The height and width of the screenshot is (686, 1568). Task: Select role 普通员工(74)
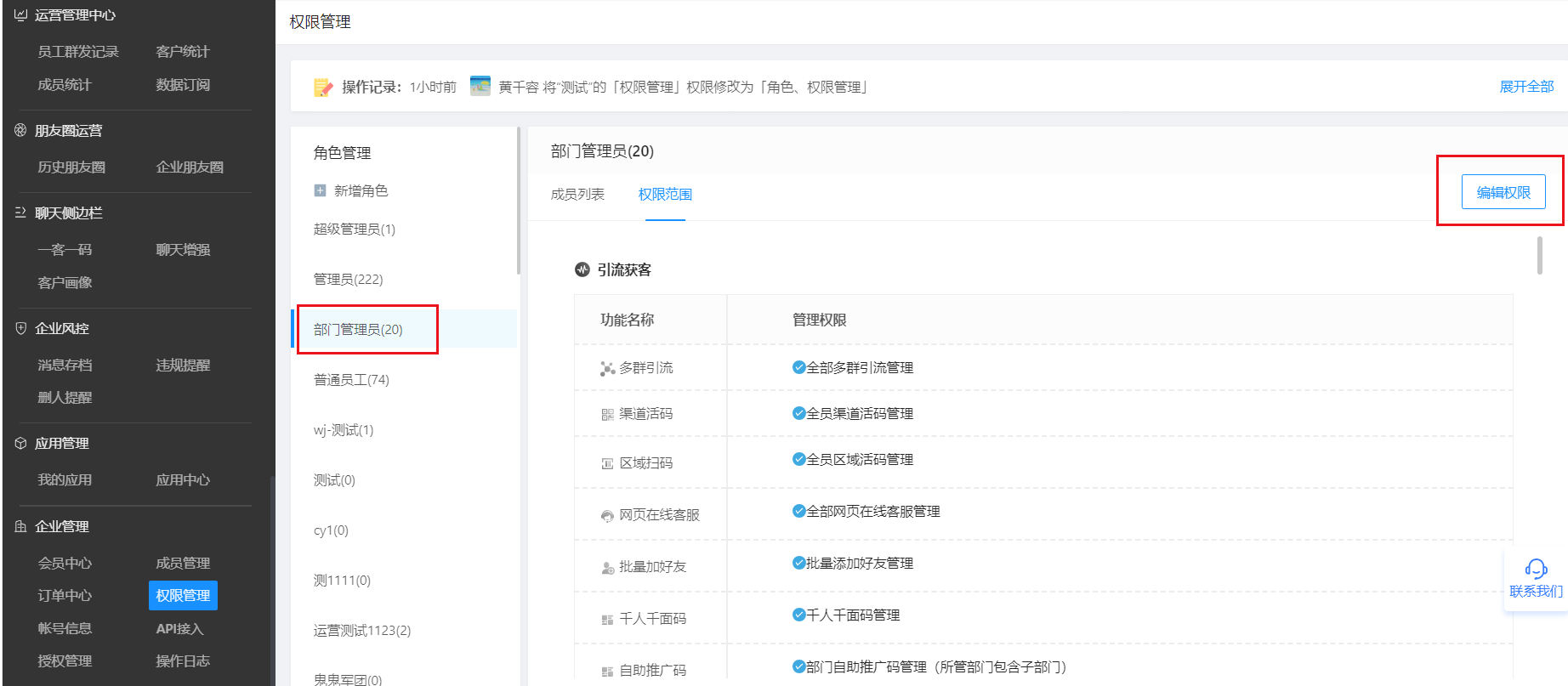pyautogui.click(x=351, y=379)
